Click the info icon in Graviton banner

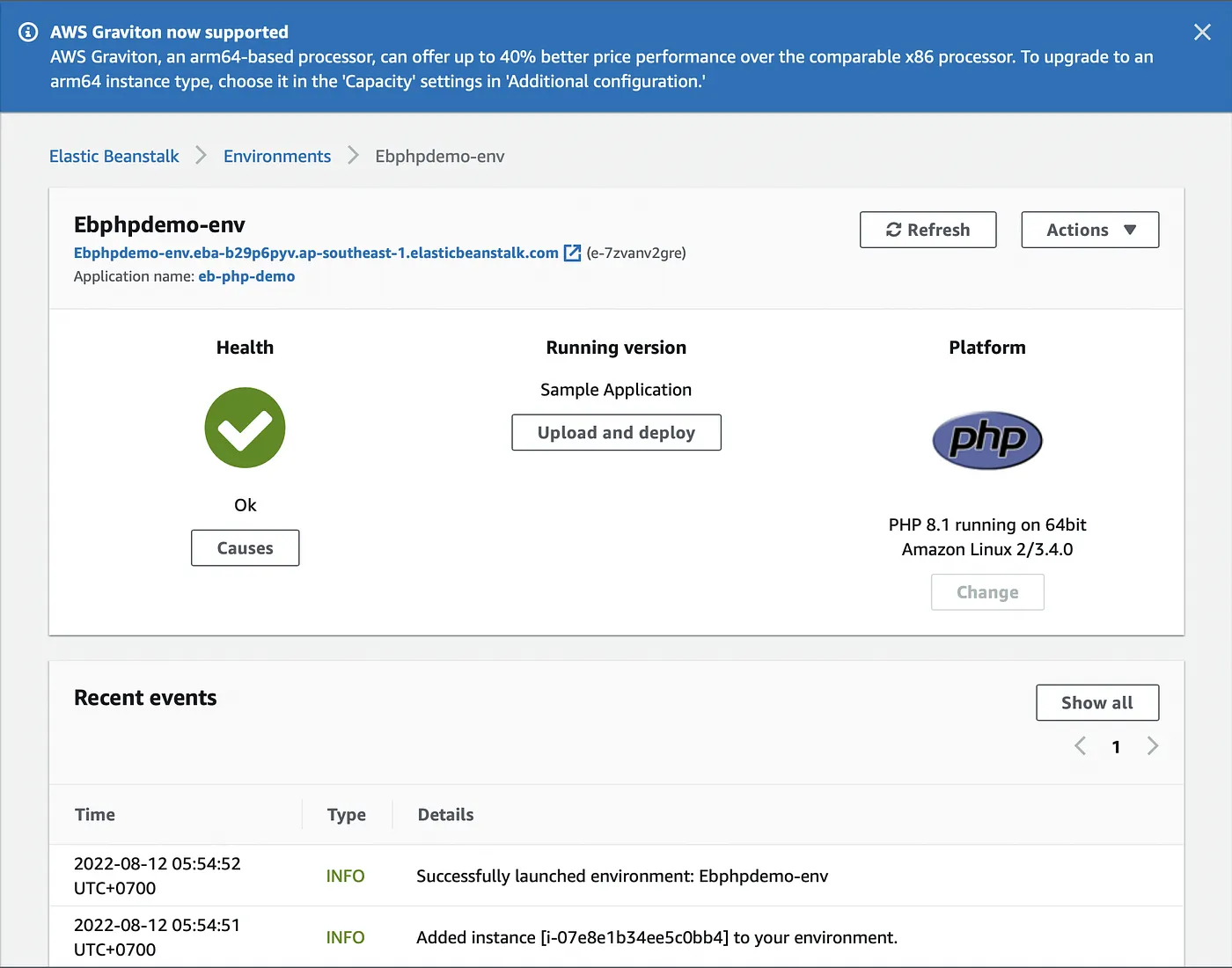pos(28,33)
